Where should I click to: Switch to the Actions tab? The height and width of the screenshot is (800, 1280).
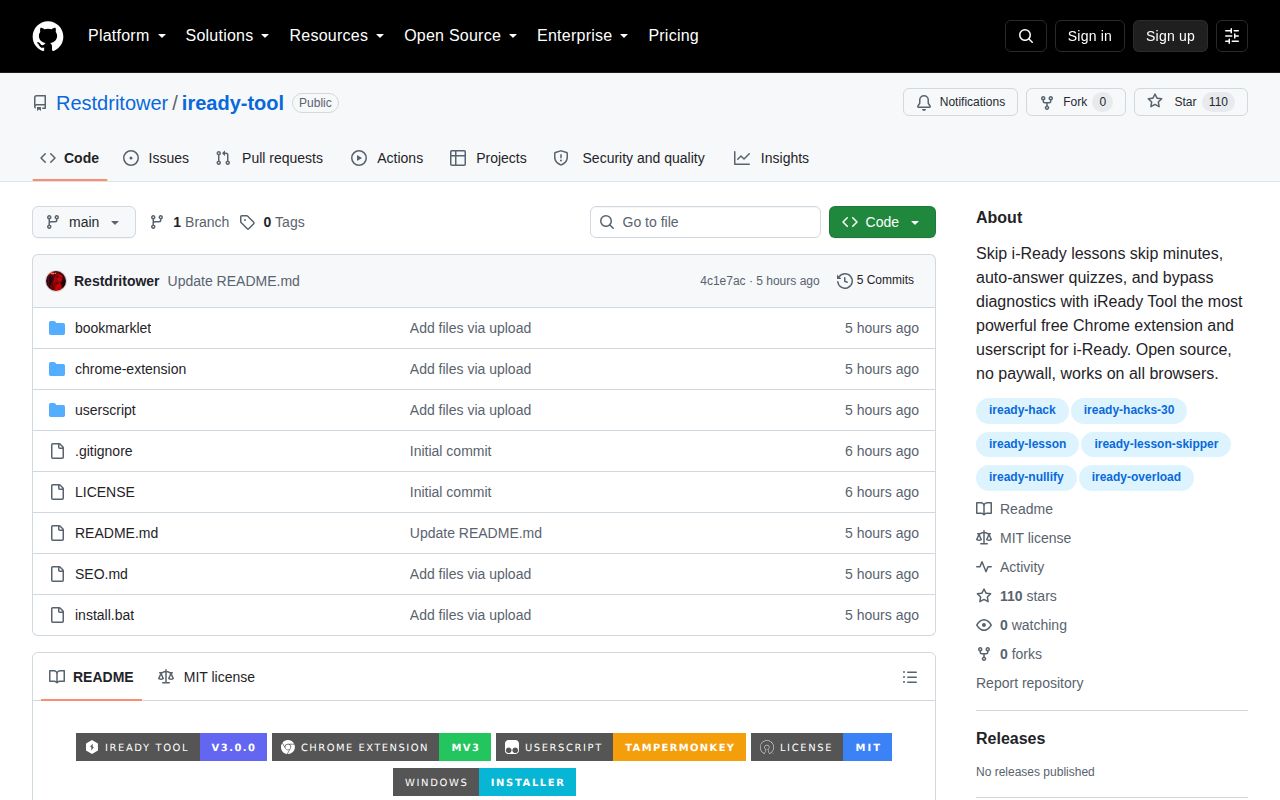(x=387, y=158)
